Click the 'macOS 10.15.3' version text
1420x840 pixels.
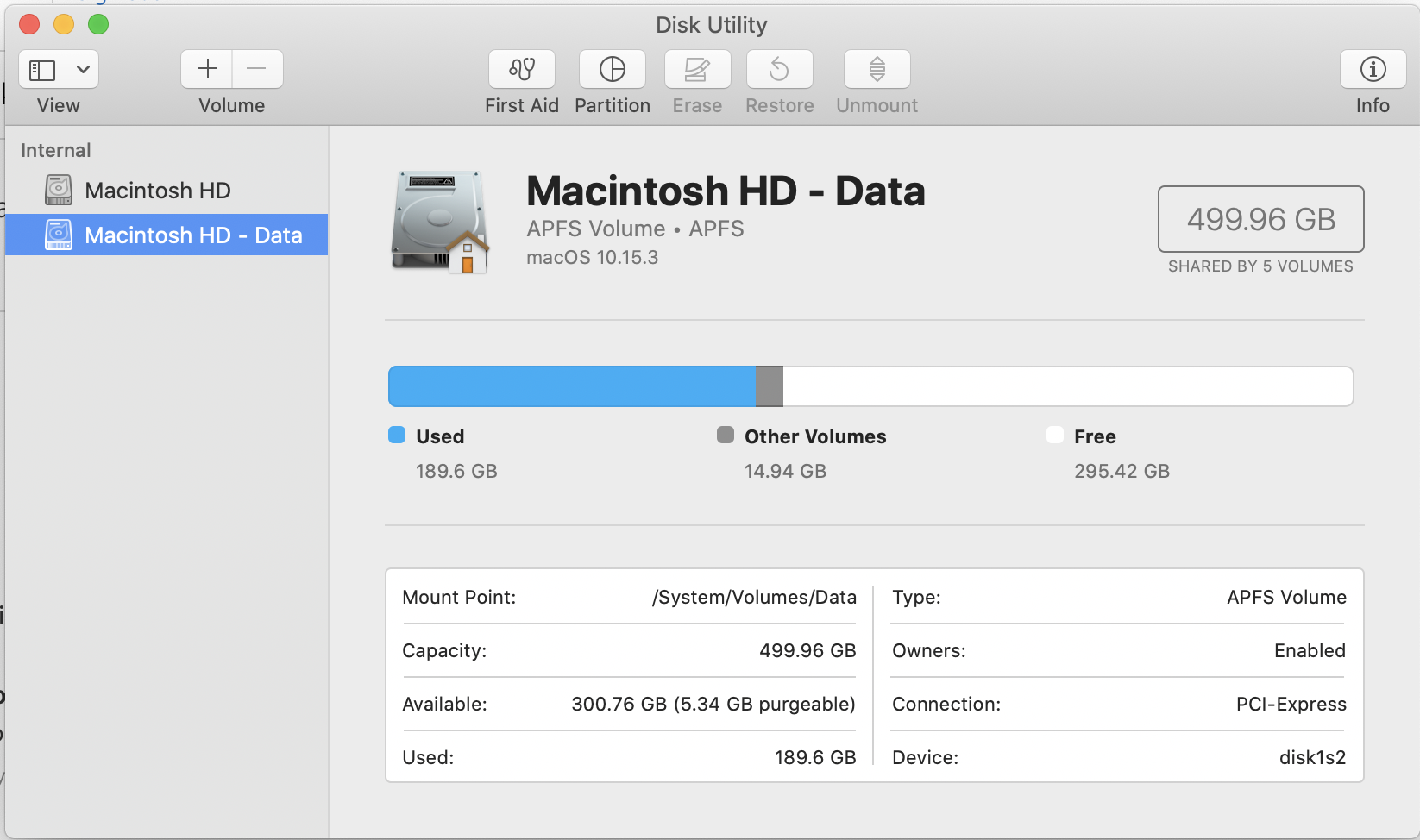(x=593, y=258)
